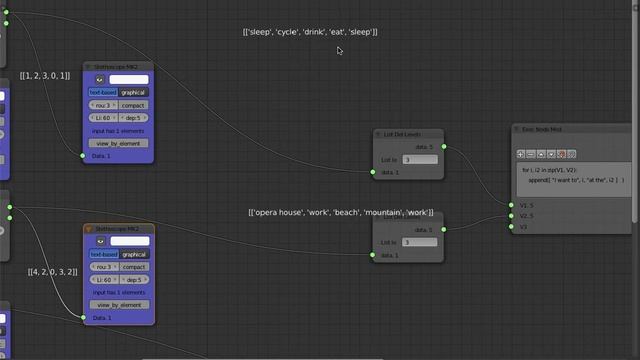Image resolution: width=640 pixels, height=360 pixels.
Task: Click the output socket wired to the upper Stethoscope
Action: click(x=6, y=12)
